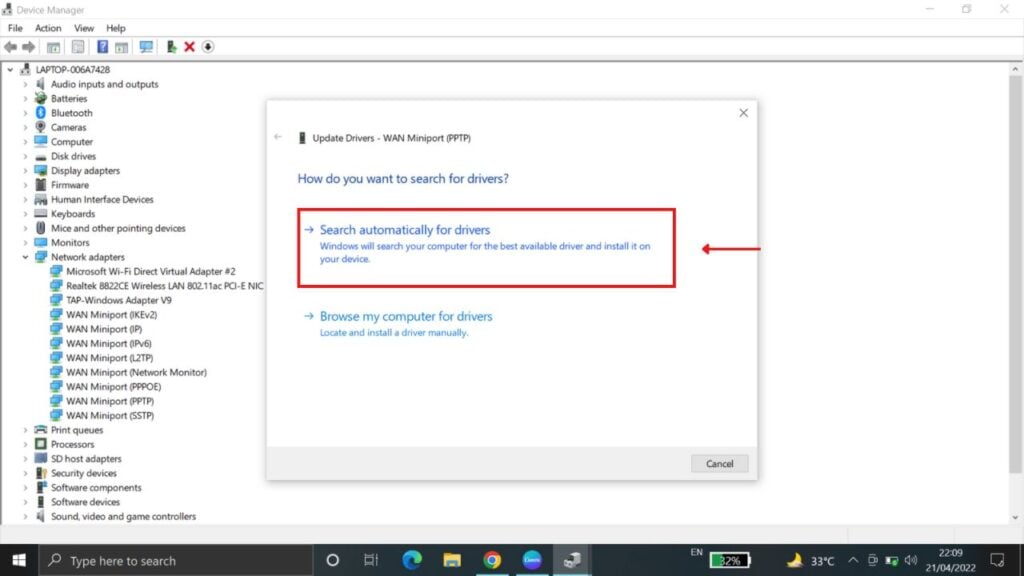Select WAN Miniport (IPv6)
1024x576 pixels.
point(108,344)
